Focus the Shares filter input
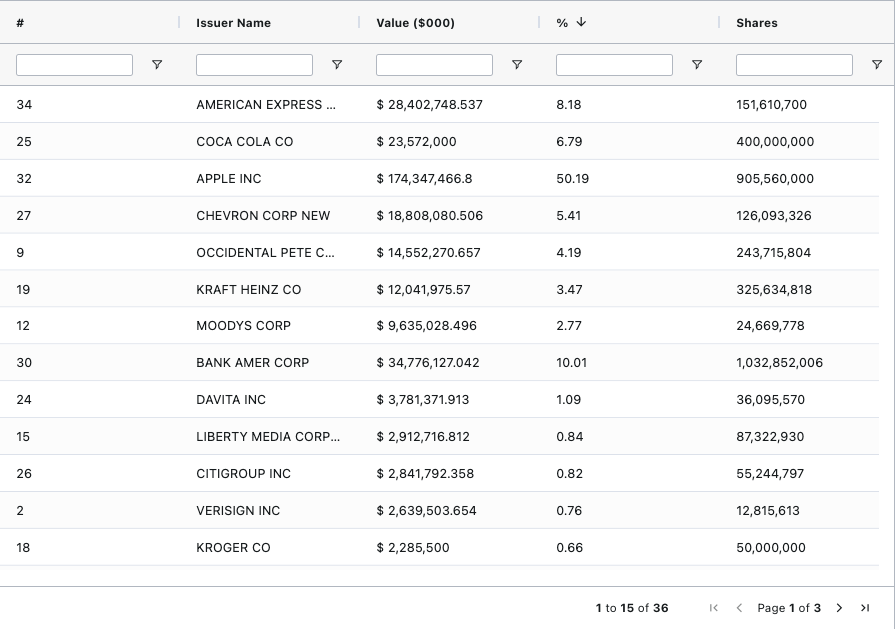895x629 pixels. point(794,64)
